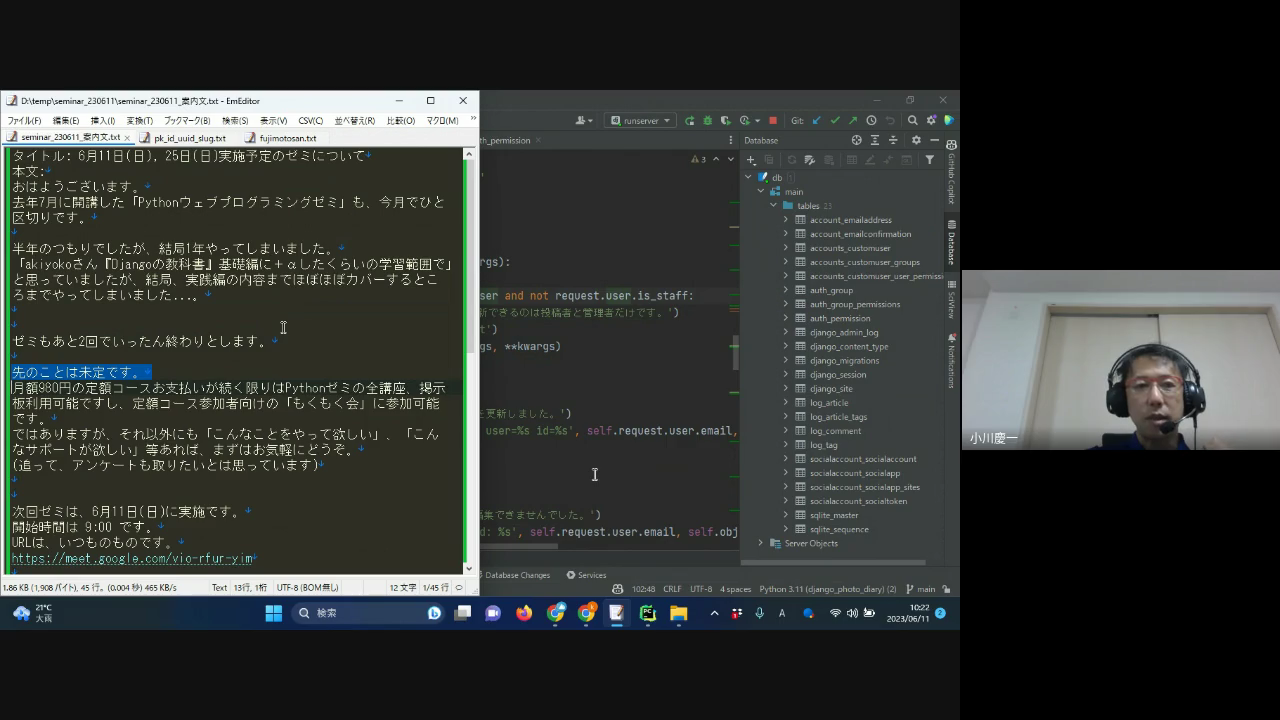
Task: Click the Debug bug icon in PyCharm toolbar
Action: click(707, 120)
